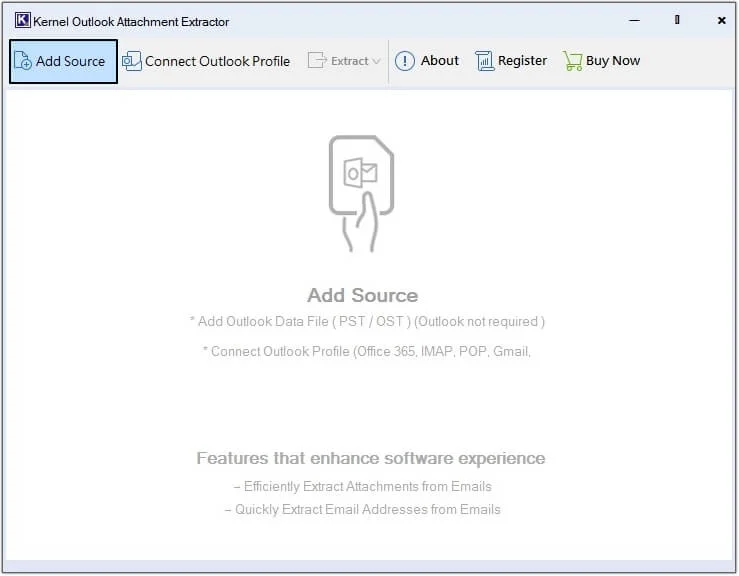
Task: Click 'Features that enhance software experience' heading
Action: tap(370, 458)
